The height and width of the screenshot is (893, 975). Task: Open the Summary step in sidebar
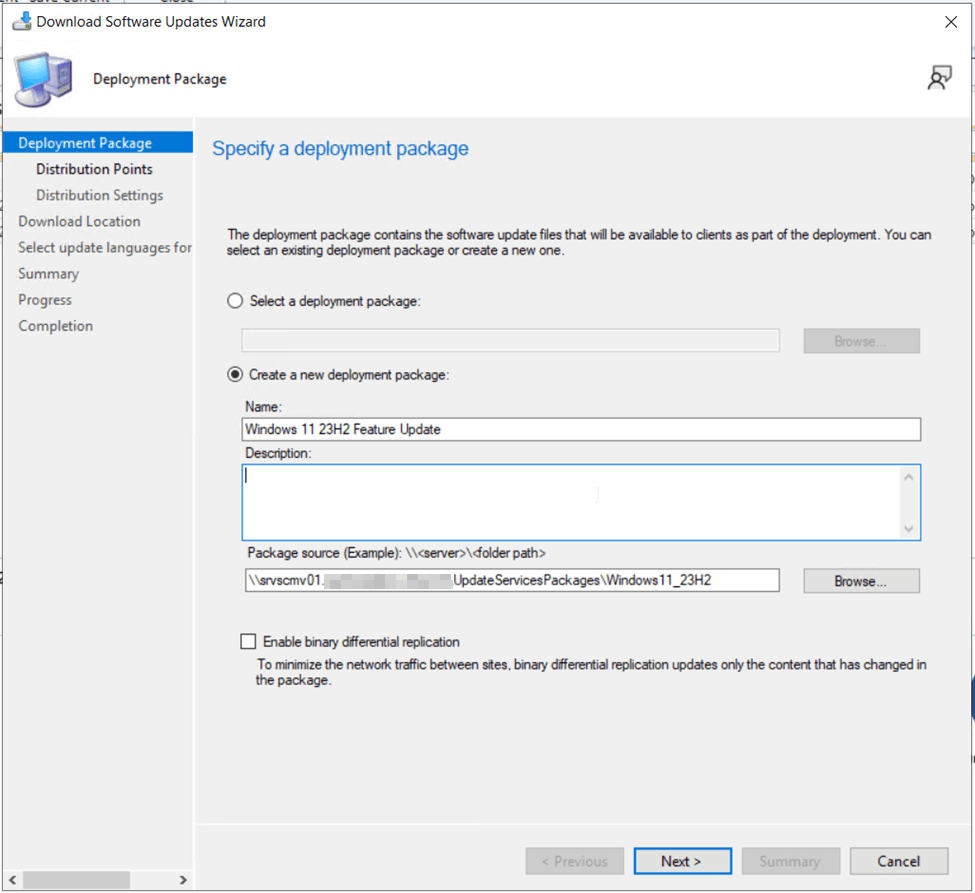tap(48, 273)
